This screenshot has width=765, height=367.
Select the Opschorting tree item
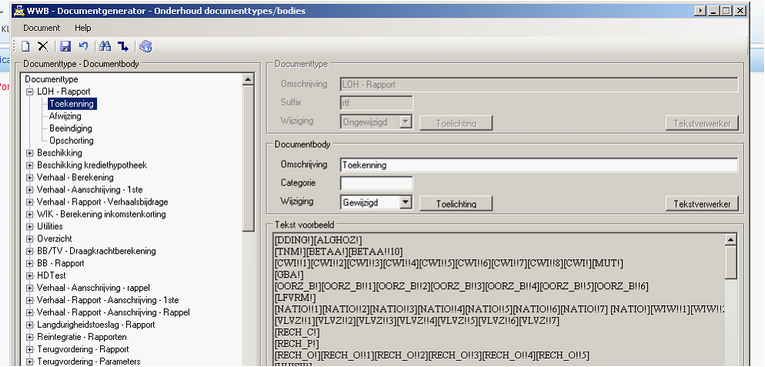(71, 141)
